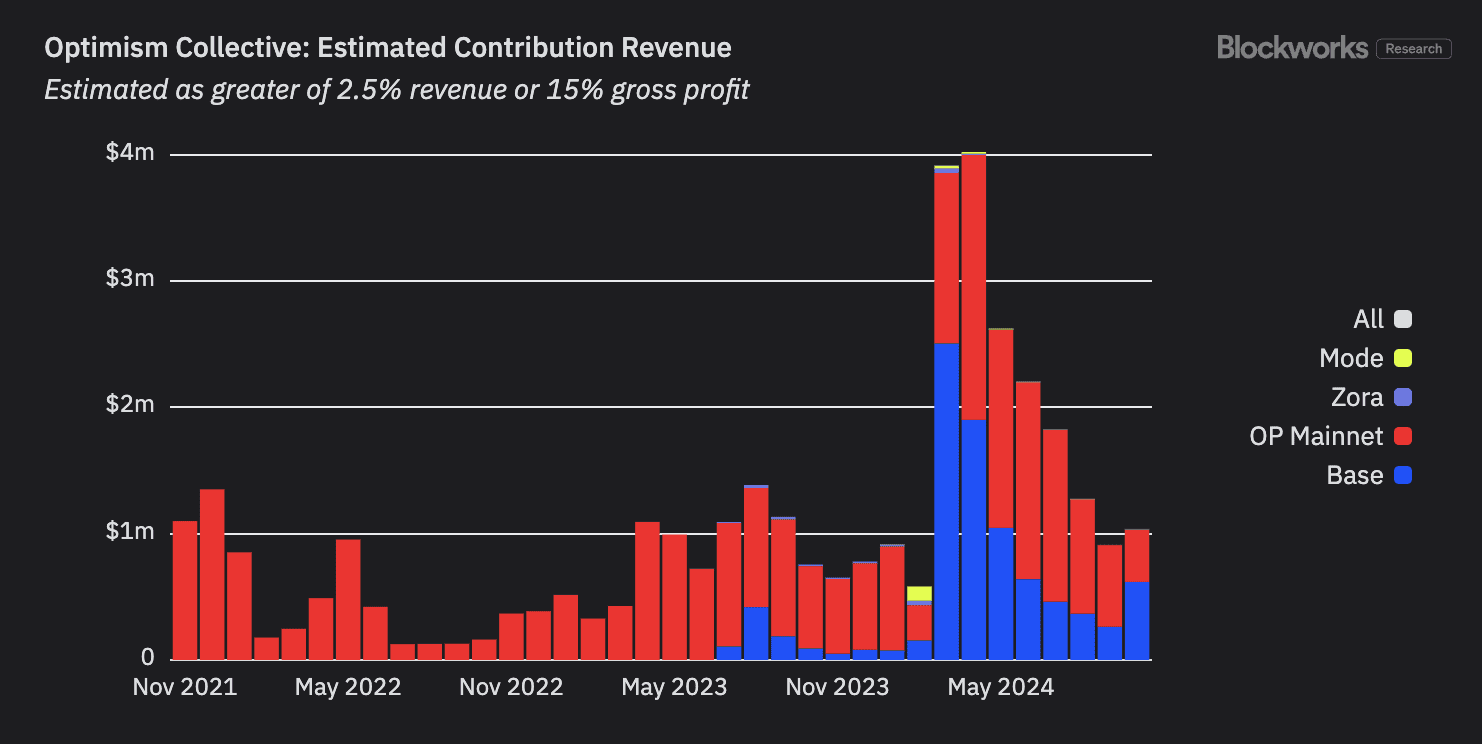Click the May 2022 axis label
This screenshot has height=744, width=1482.
[x=348, y=688]
